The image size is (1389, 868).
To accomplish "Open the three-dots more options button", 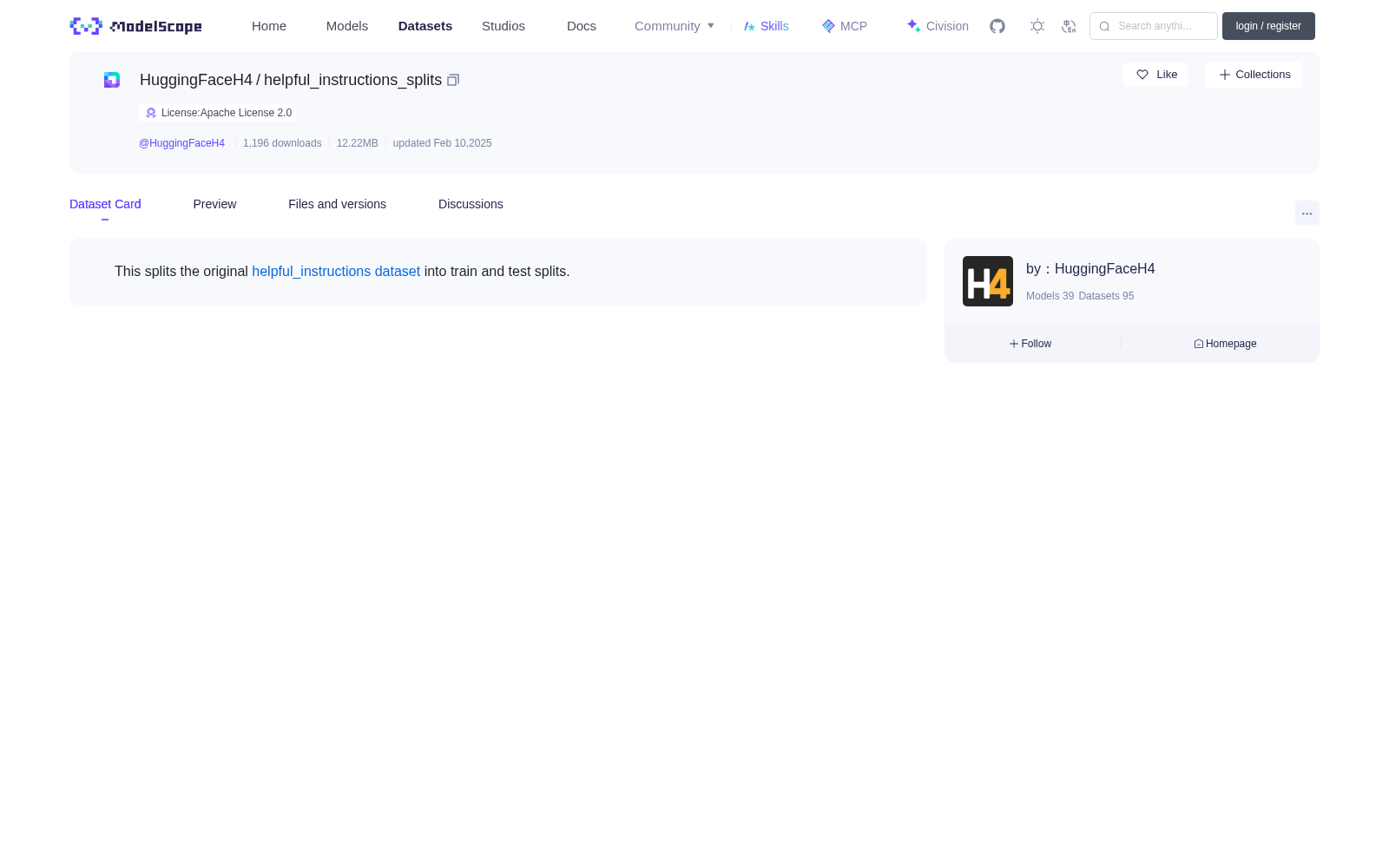I will coord(1307,213).
